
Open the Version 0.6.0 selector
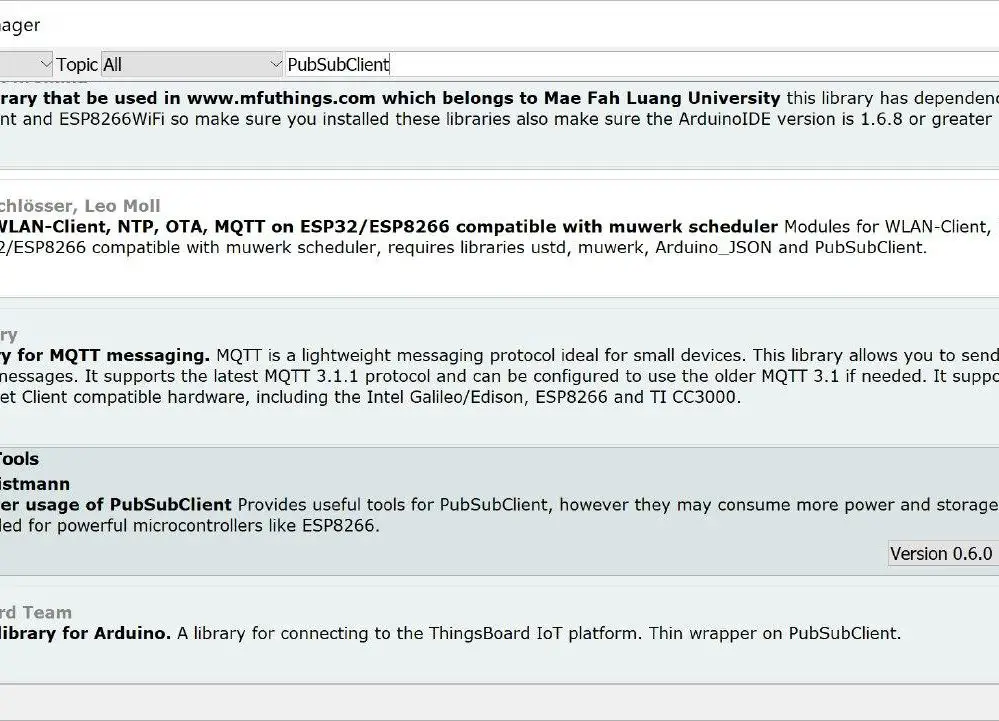(943, 553)
